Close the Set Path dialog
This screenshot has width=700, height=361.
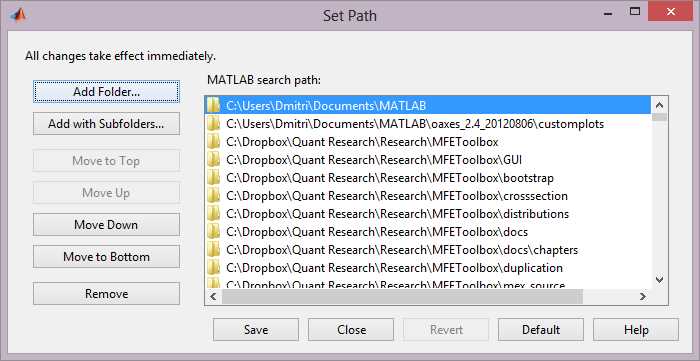click(x=351, y=330)
